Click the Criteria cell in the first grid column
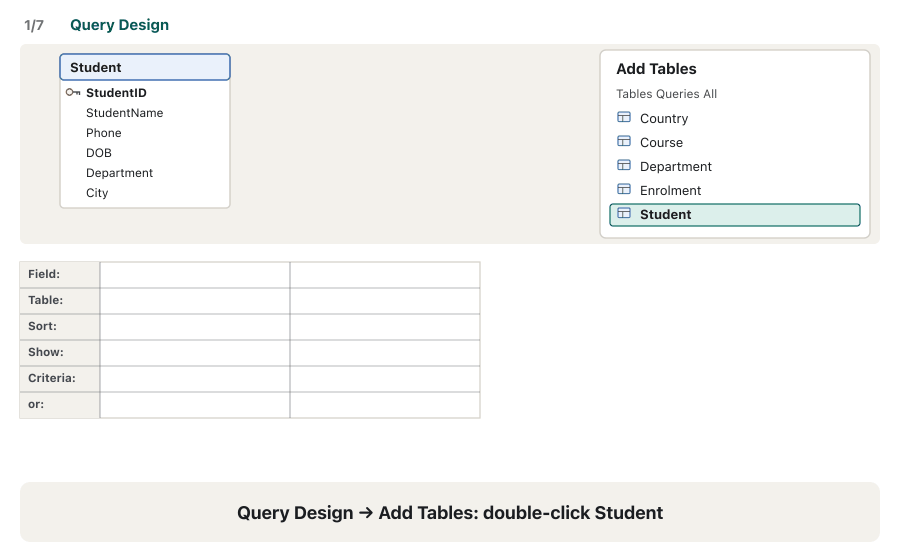This screenshot has height=560, width=900. point(195,379)
